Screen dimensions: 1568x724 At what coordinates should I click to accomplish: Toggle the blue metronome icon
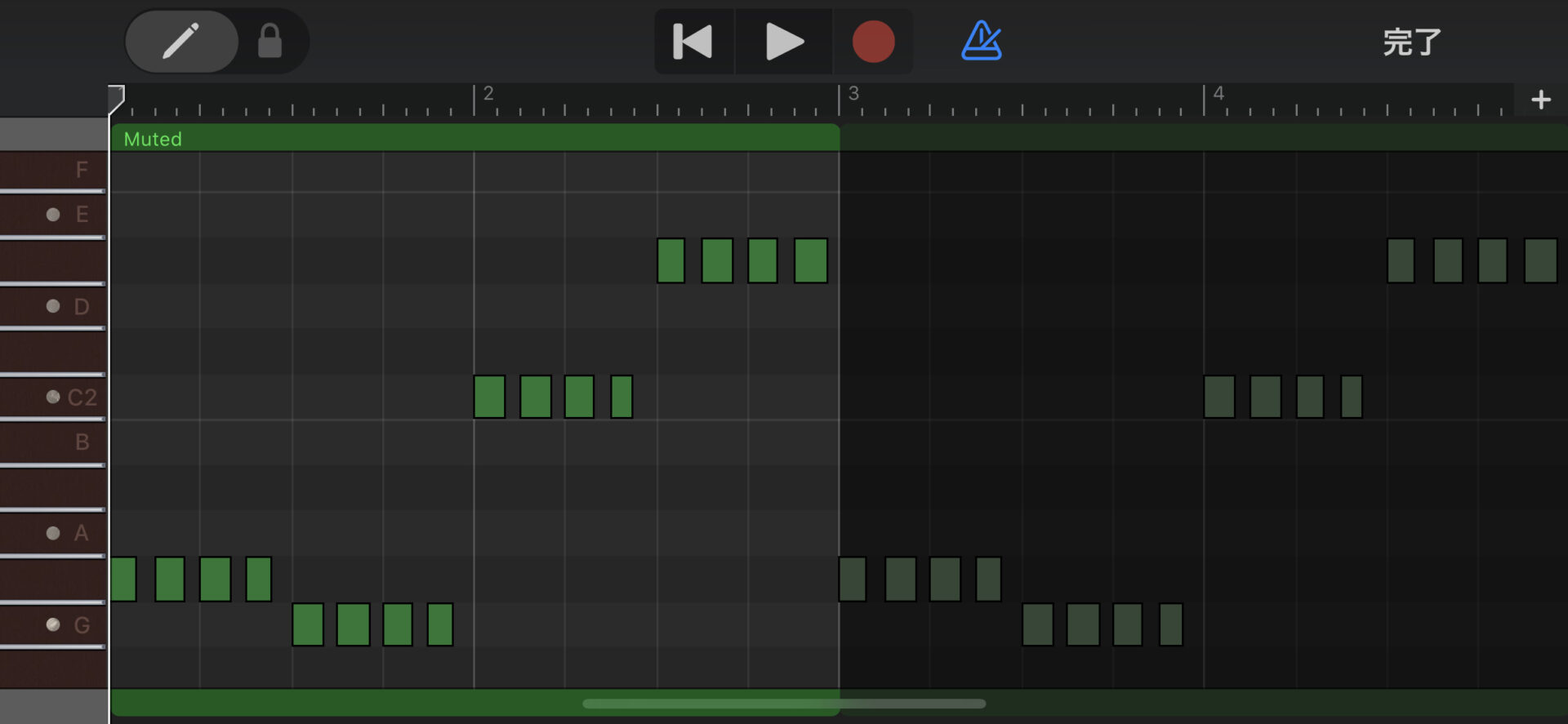(x=982, y=41)
